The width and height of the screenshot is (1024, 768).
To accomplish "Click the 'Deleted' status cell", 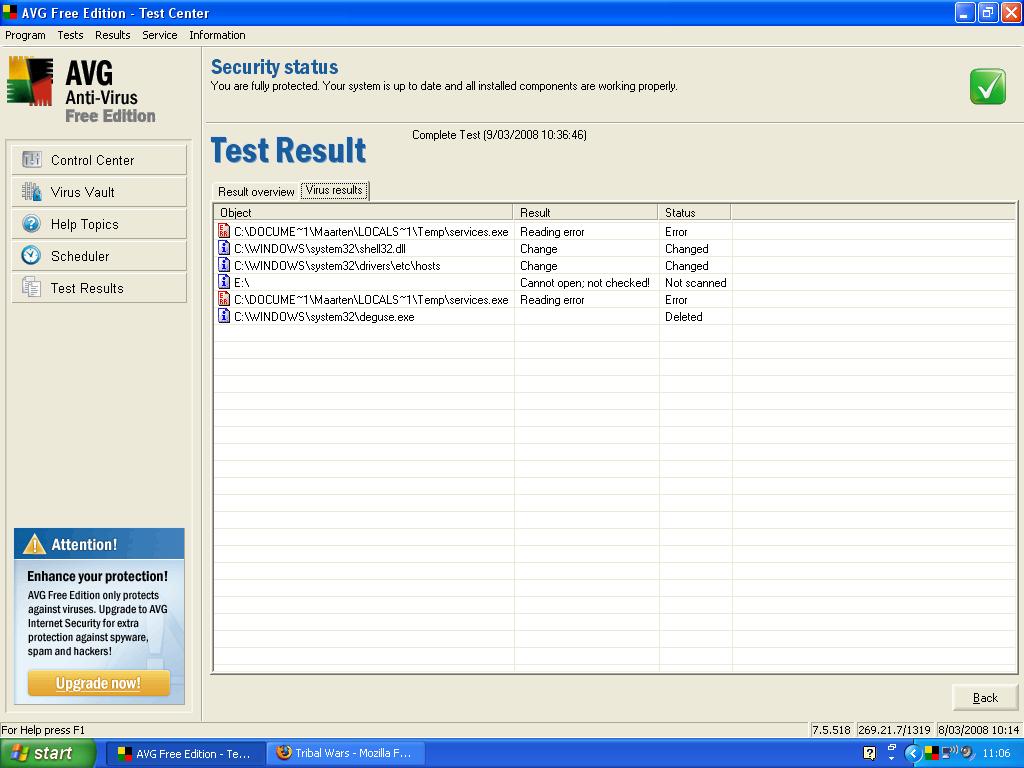I will (x=684, y=317).
